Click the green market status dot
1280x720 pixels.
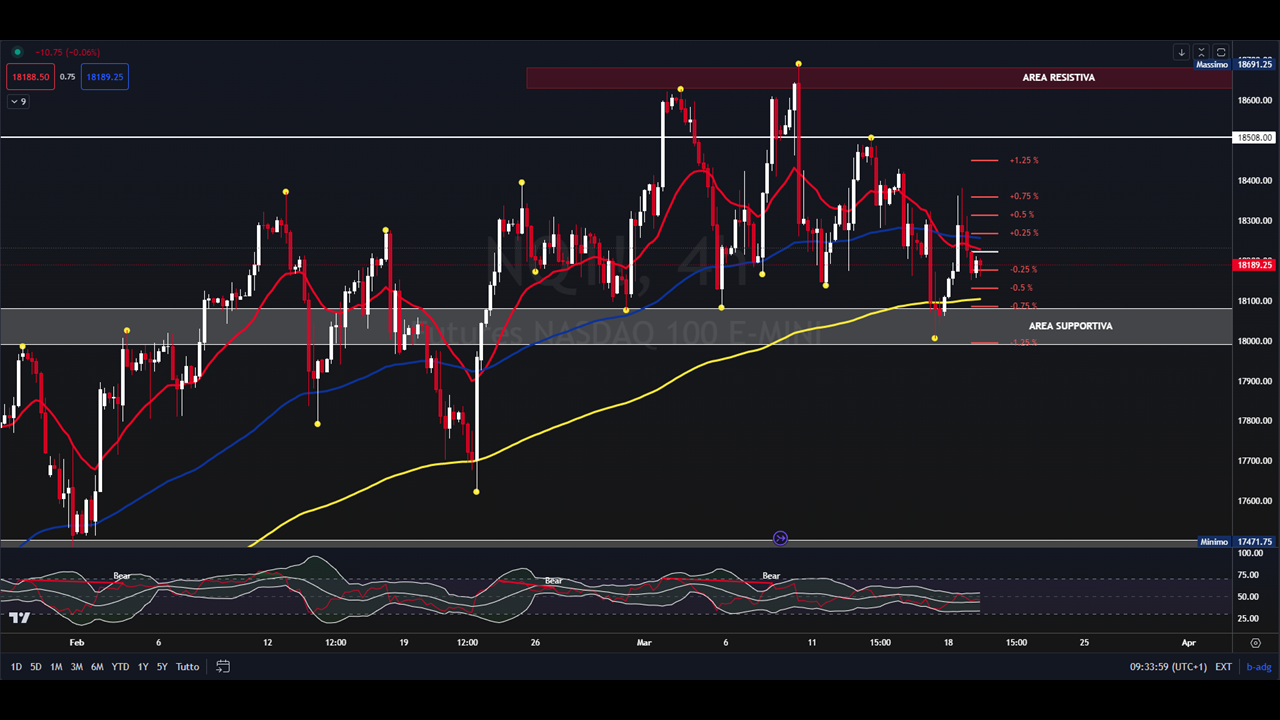(16, 52)
